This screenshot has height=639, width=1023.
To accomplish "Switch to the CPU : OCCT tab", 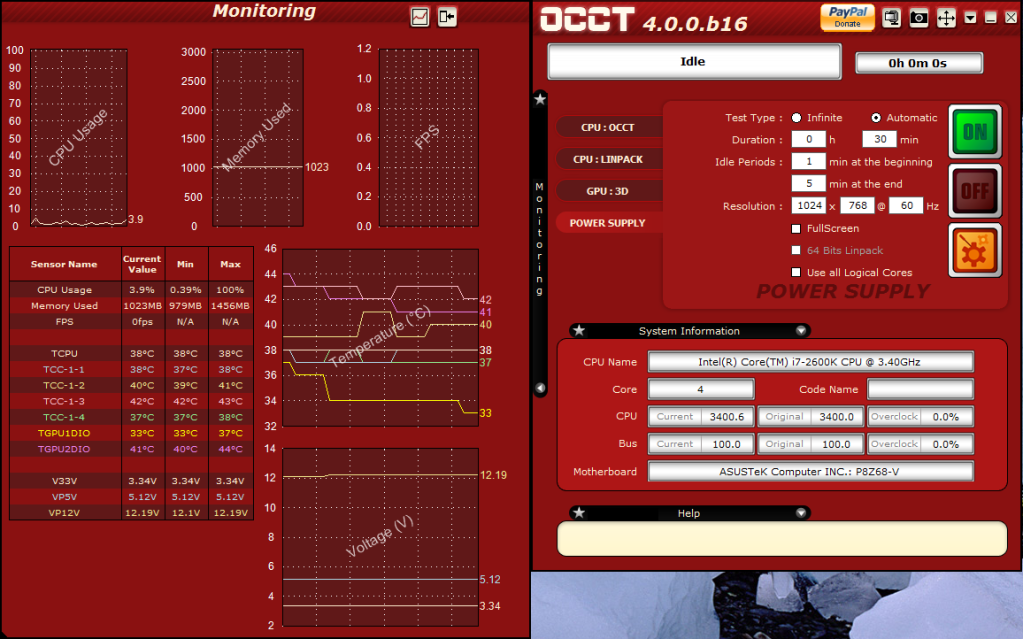I will (x=608, y=127).
